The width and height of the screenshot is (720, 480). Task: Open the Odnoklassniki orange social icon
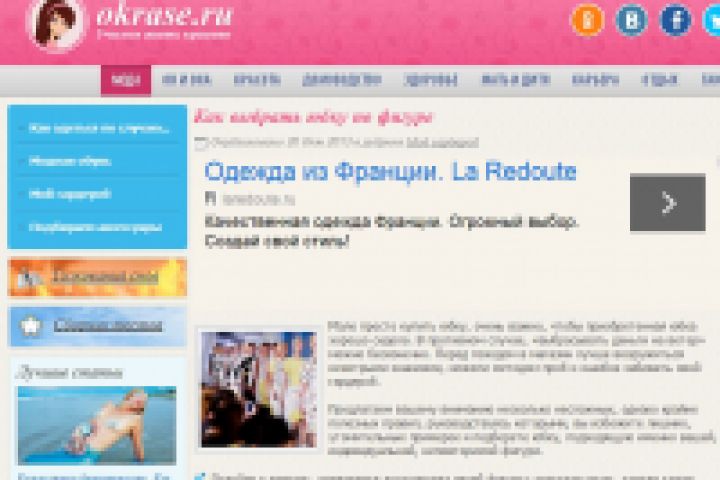587,20
